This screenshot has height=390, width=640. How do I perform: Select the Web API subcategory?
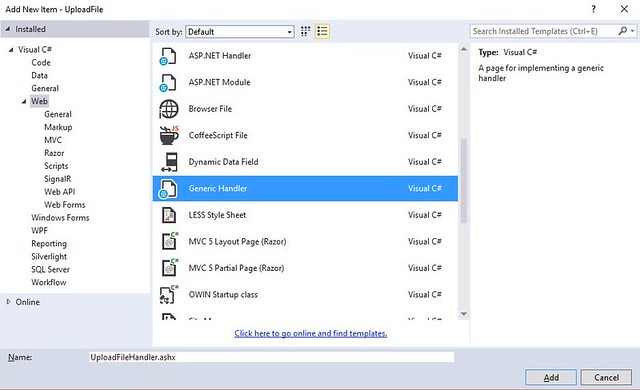pos(60,192)
